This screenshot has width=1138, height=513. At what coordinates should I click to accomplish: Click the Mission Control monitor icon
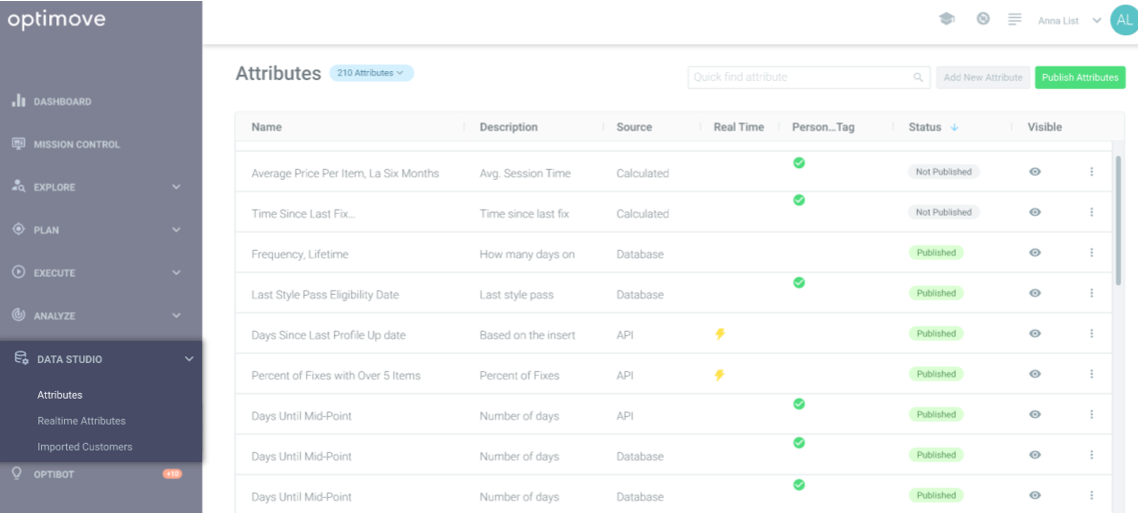19,144
